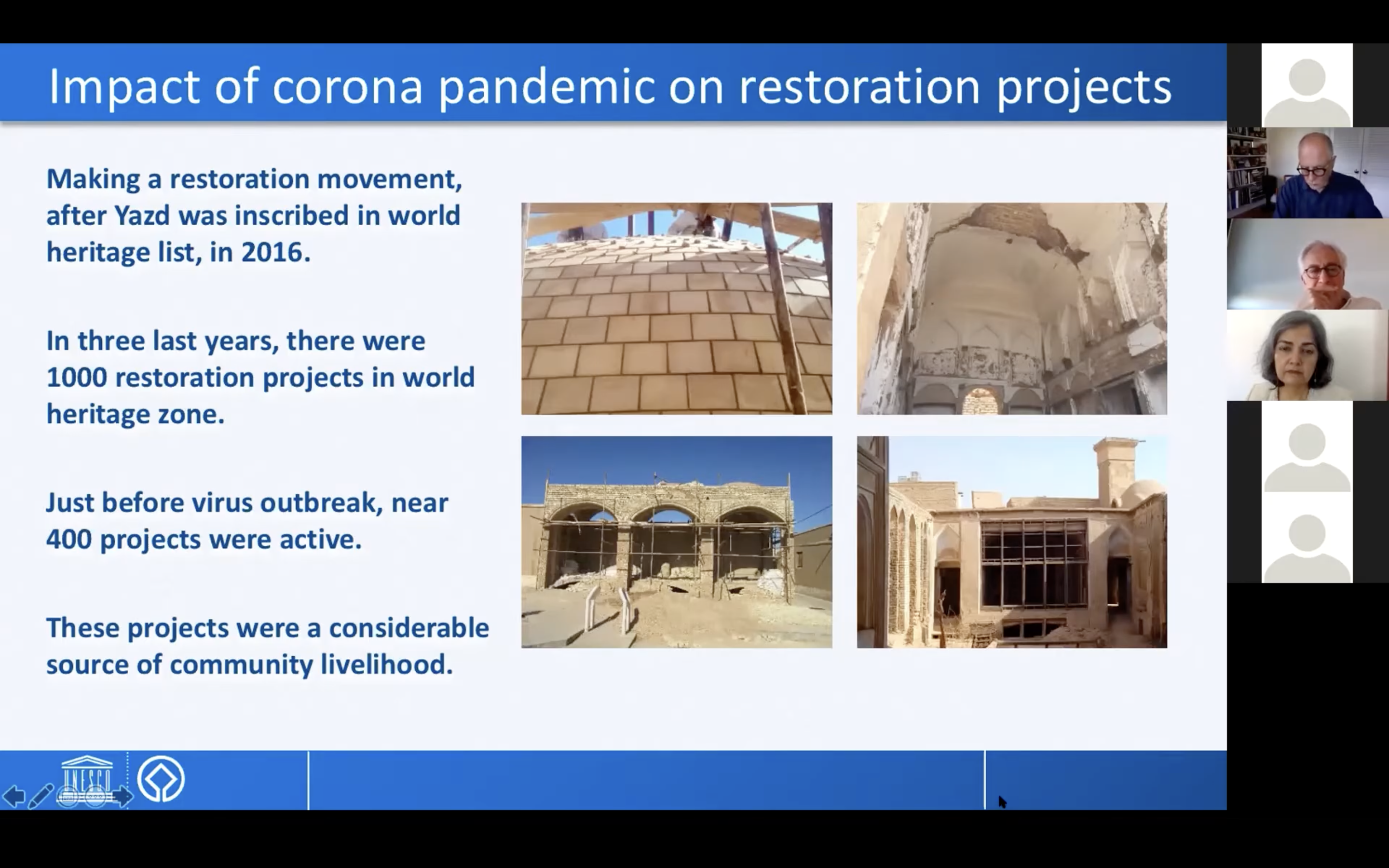This screenshot has height=868, width=1389.
Task: Select the gray-haired woman's video tile
Action: coord(1307,355)
